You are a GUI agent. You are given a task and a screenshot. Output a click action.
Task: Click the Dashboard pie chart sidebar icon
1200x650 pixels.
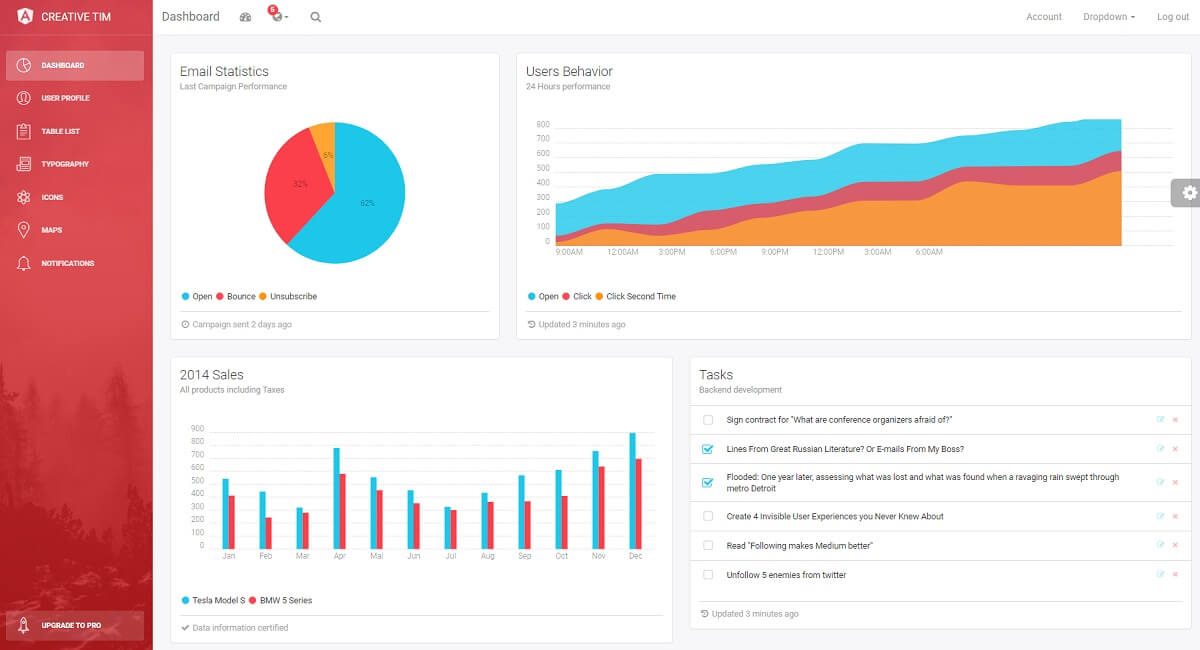click(24, 65)
